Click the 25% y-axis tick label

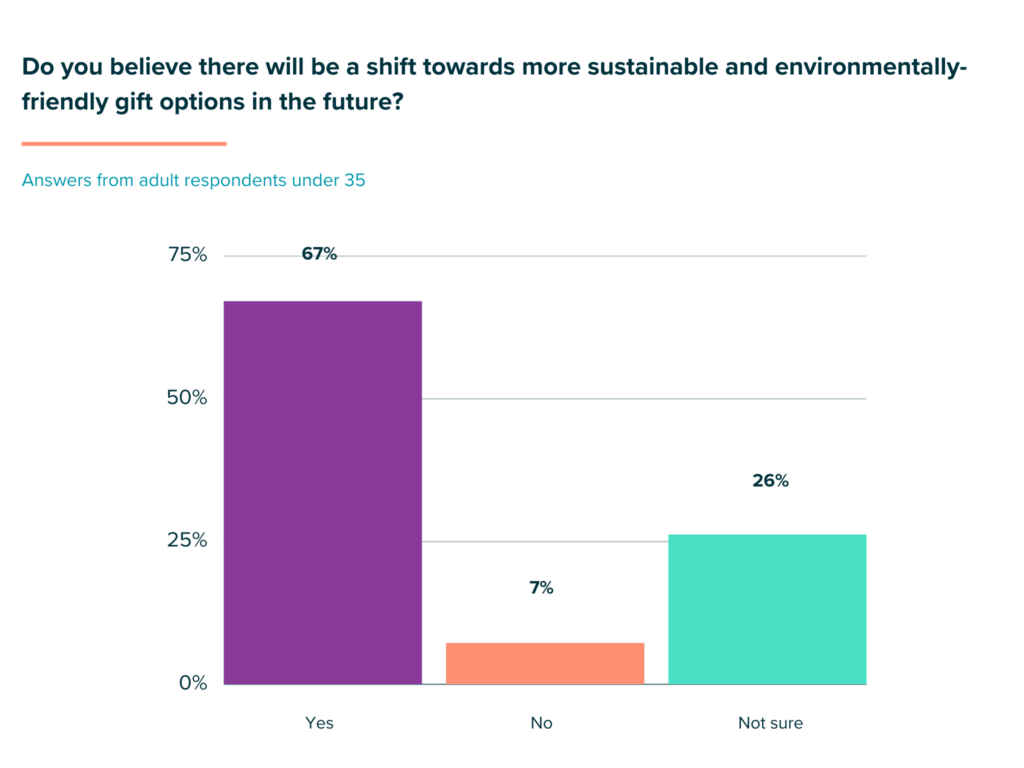[x=187, y=541]
